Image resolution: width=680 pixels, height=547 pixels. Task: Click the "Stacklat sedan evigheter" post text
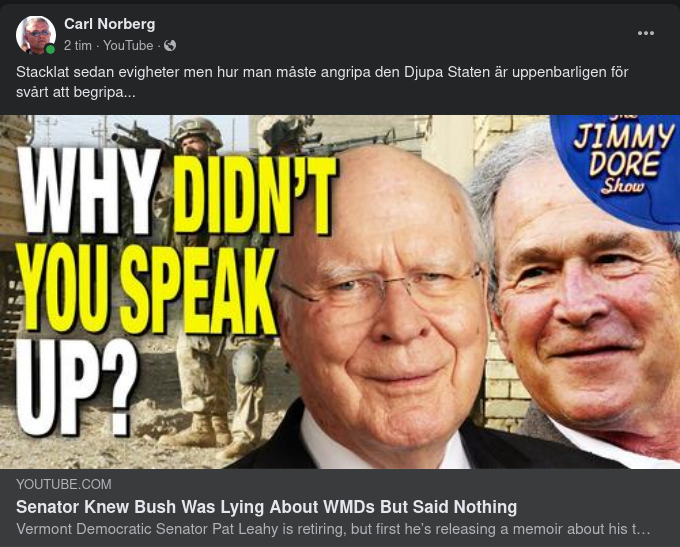322,82
